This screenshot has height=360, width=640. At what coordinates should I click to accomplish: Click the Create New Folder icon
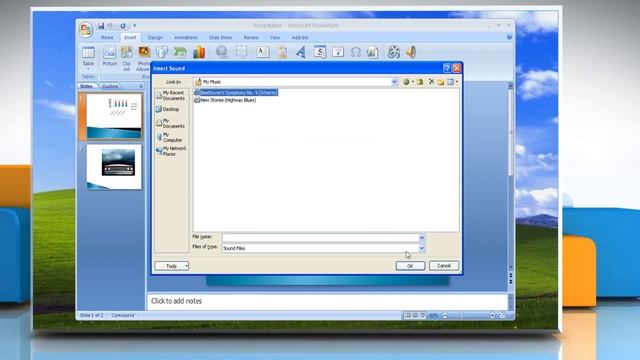(441, 82)
